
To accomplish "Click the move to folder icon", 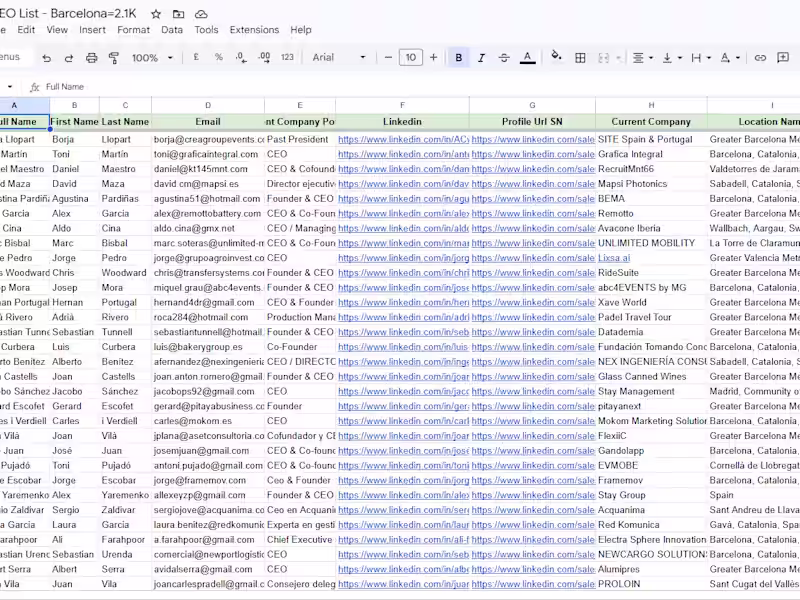I will 179,14.
